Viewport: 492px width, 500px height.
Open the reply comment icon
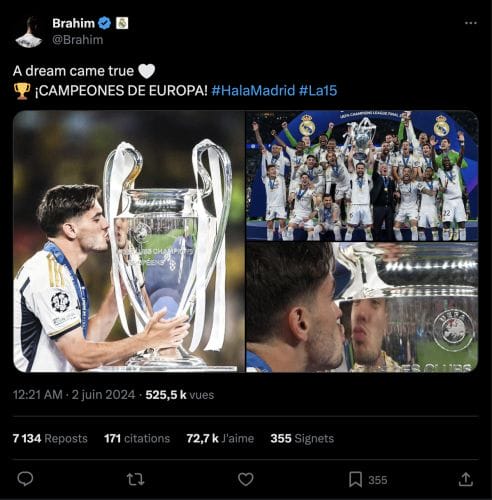(x=25, y=479)
